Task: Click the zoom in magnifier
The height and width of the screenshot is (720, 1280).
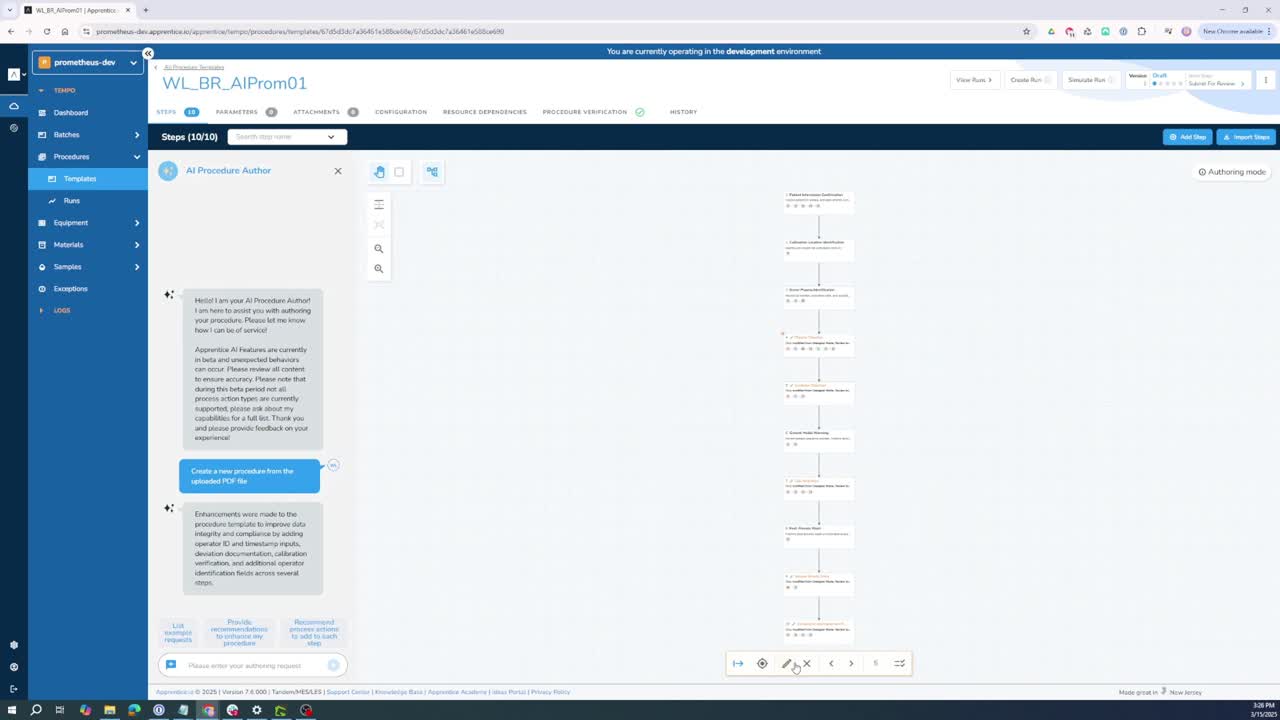Action: point(379,249)
